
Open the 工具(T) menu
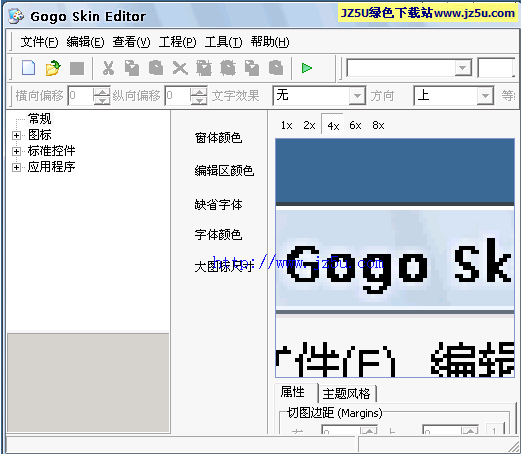coord(223,42)
